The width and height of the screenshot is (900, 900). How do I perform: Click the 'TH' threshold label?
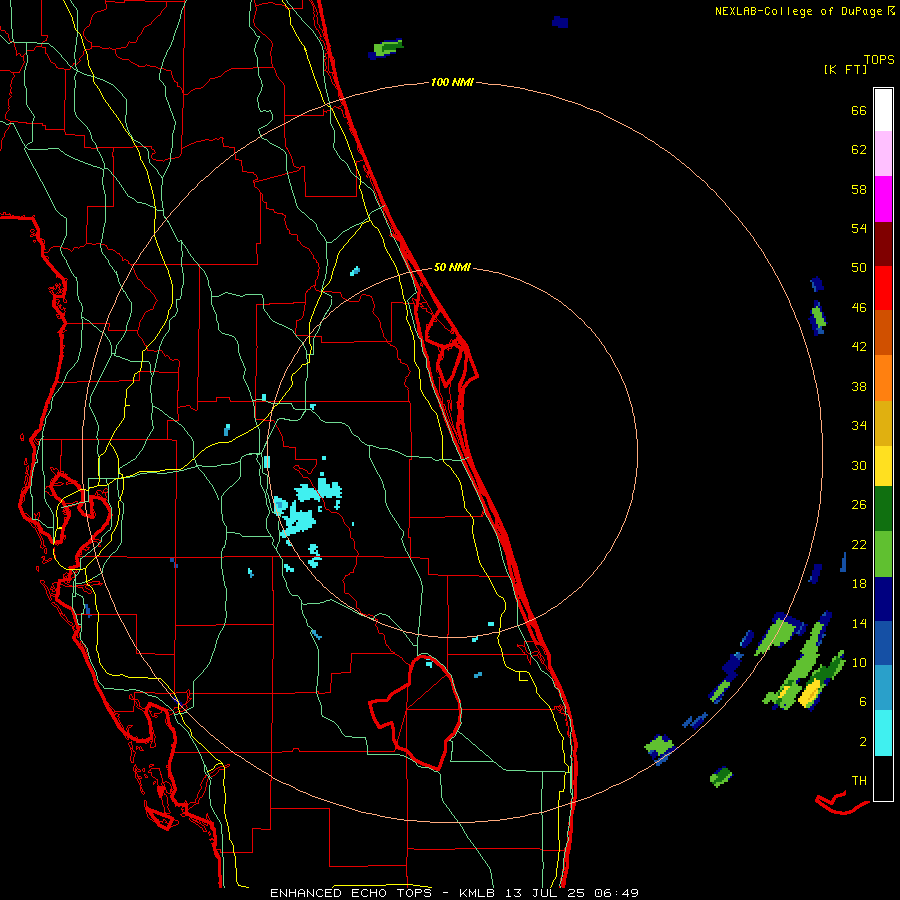coord(859,781)
